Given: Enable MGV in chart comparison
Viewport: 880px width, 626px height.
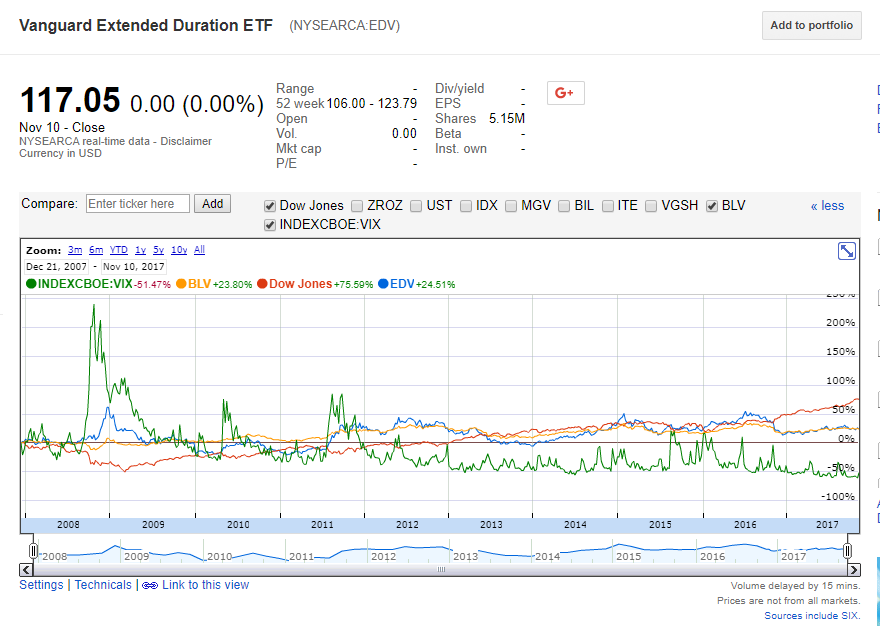Looking at the screenshot, I should point(511,206).
